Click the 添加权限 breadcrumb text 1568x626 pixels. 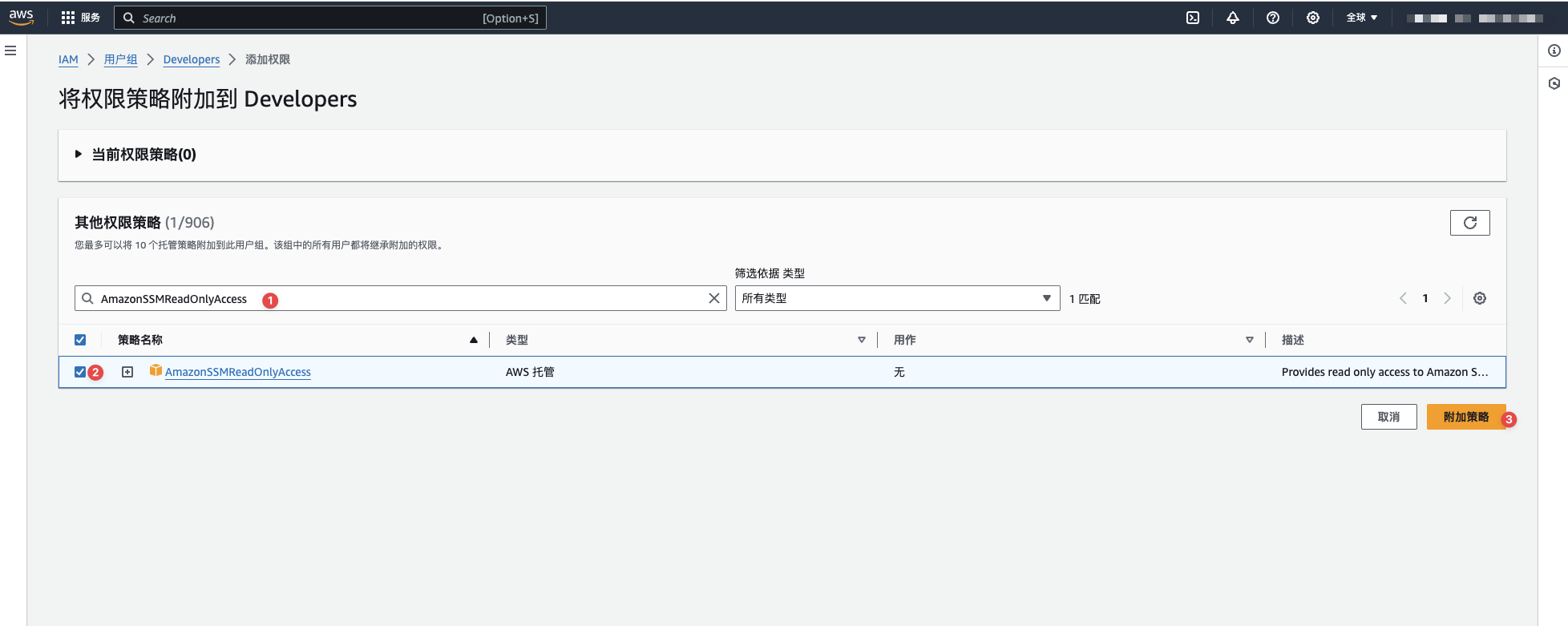[268, 59]
